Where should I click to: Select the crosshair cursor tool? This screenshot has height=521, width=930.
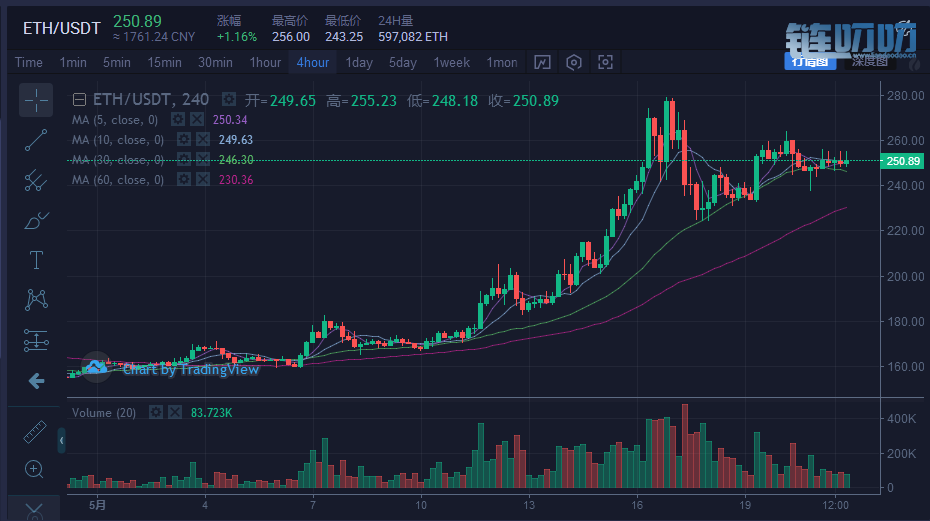point(37,100)
